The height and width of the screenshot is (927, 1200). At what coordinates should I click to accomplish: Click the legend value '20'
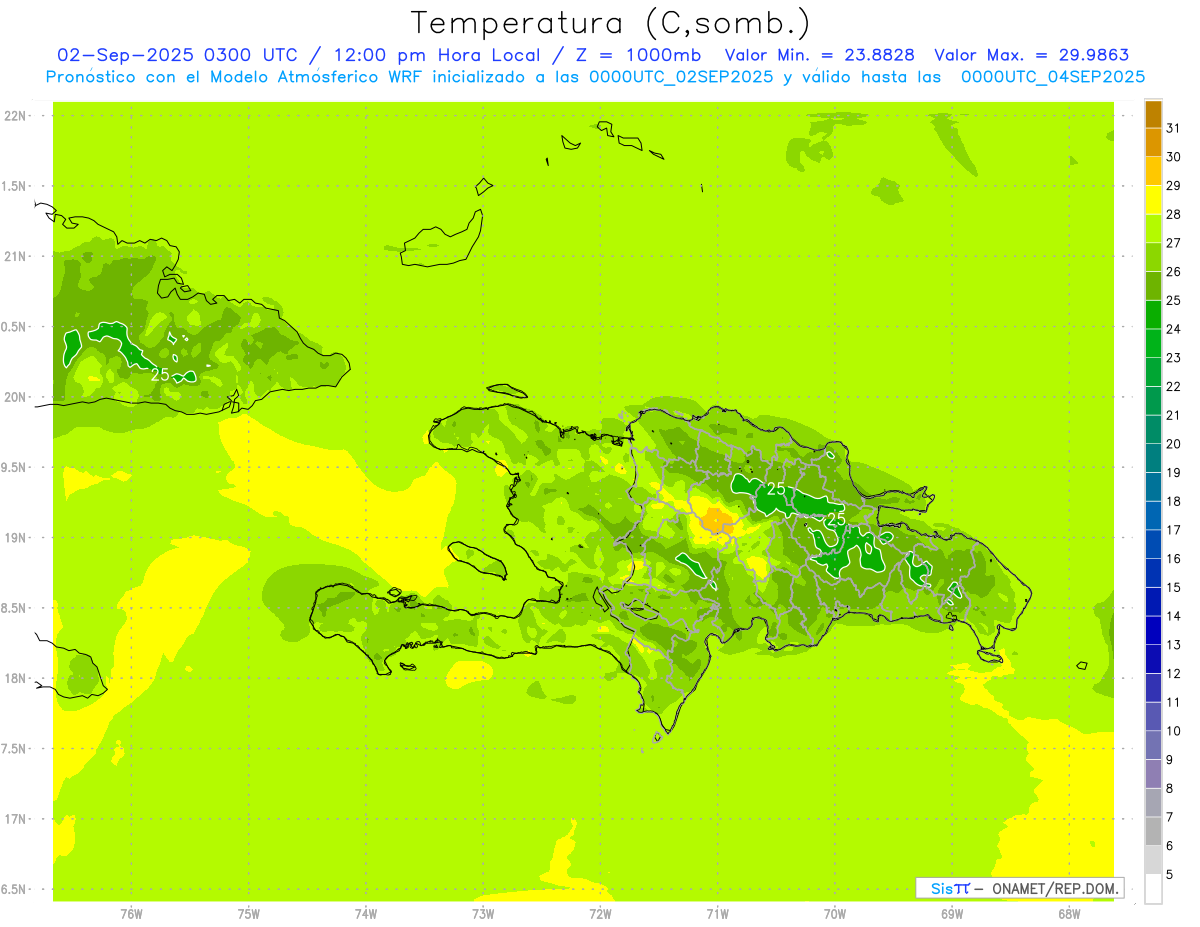pyautogui.click(x=1174, y=444)
